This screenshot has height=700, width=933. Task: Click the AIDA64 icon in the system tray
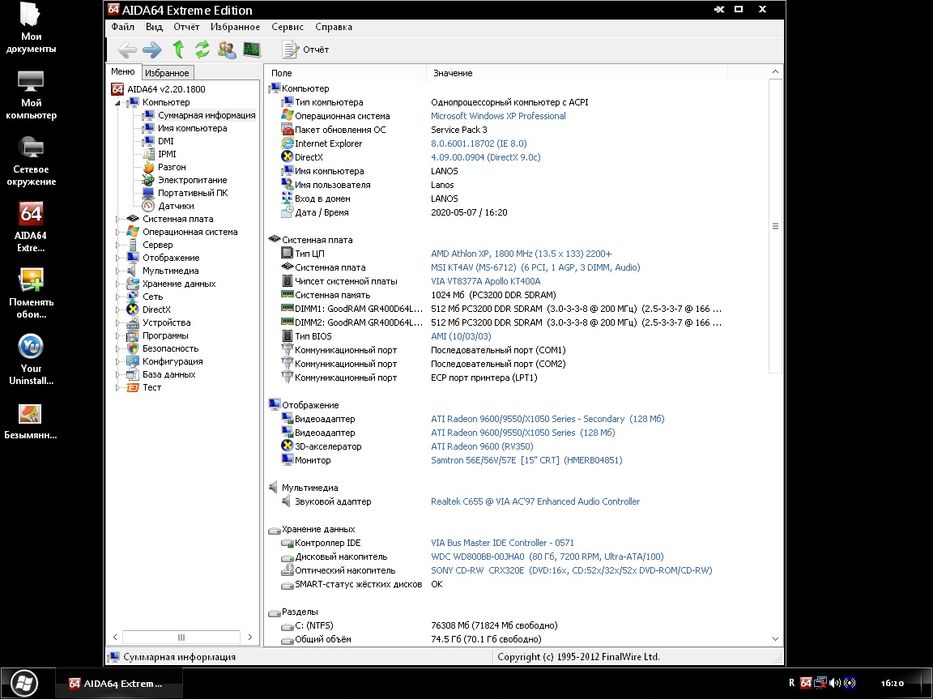[x=806, y=683]
